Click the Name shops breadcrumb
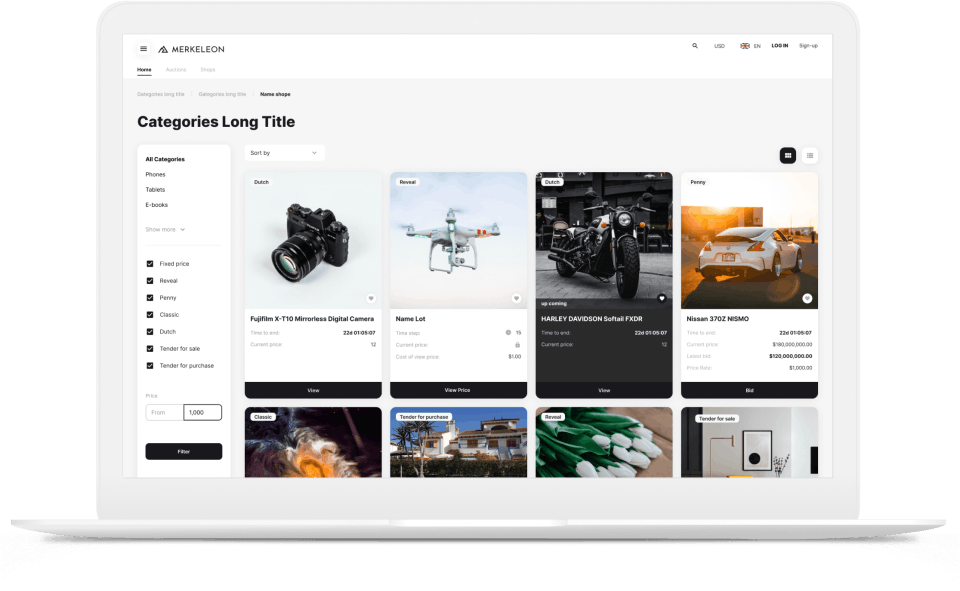960x591 pixels. (x=275, y=94)
